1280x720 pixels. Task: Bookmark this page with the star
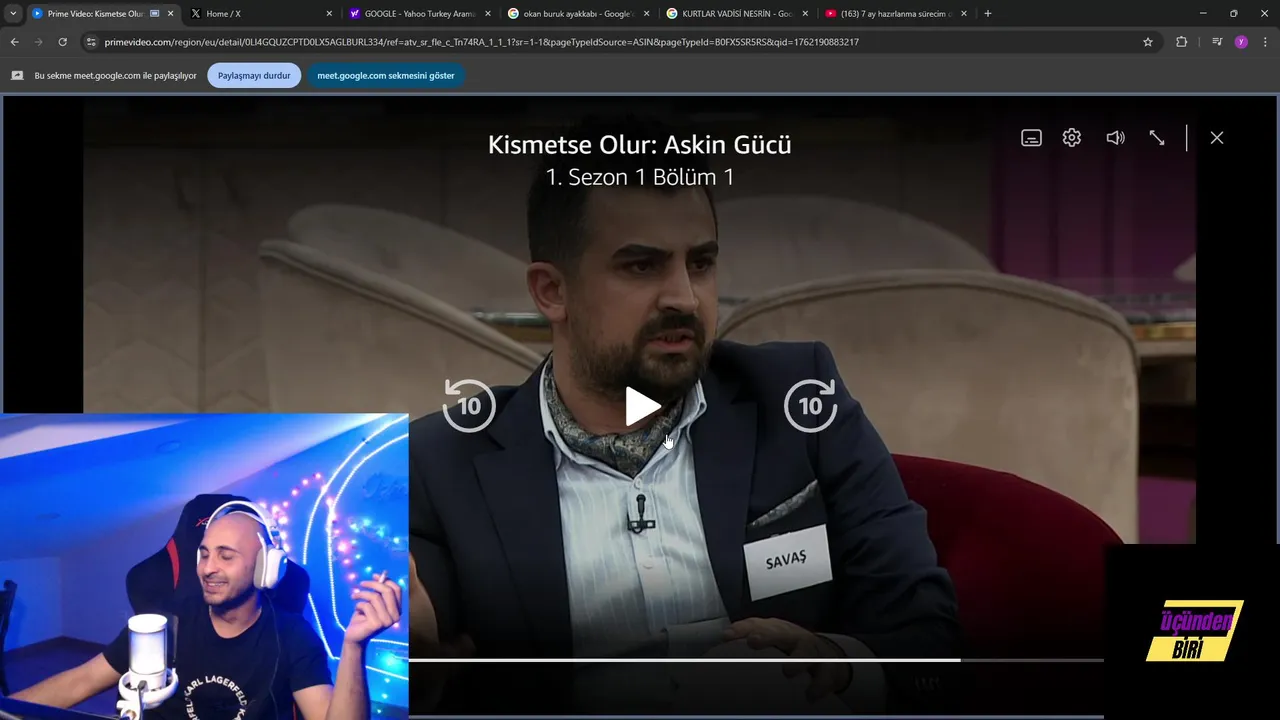1148,42
